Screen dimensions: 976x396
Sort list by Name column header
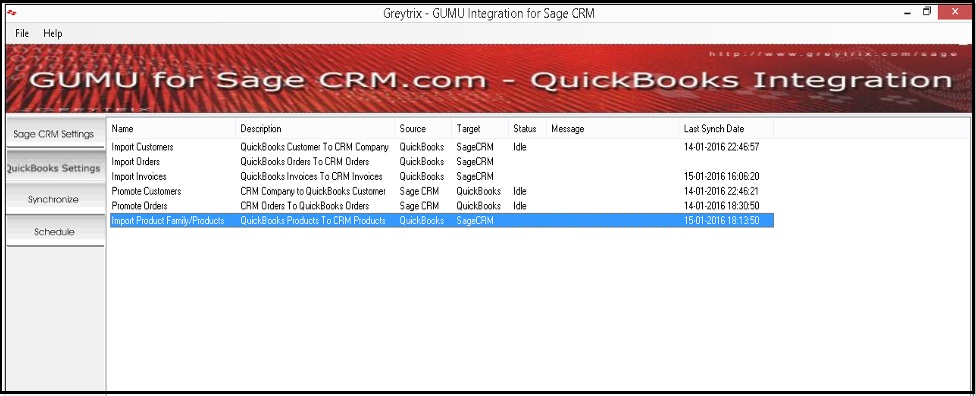click(172, 129)
